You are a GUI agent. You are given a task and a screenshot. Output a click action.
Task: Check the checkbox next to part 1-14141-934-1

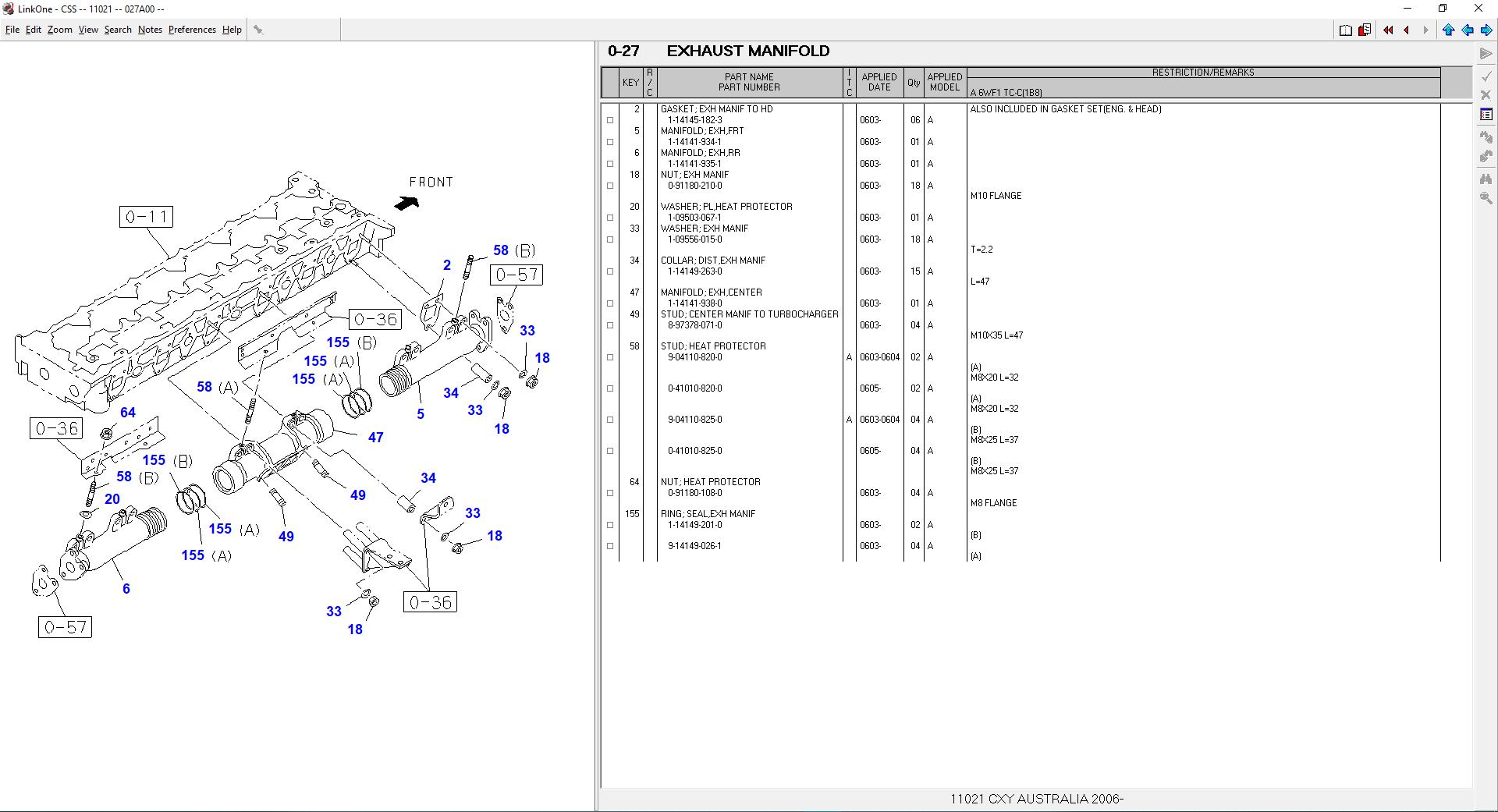pyautogui.click(x=609, y=142)
